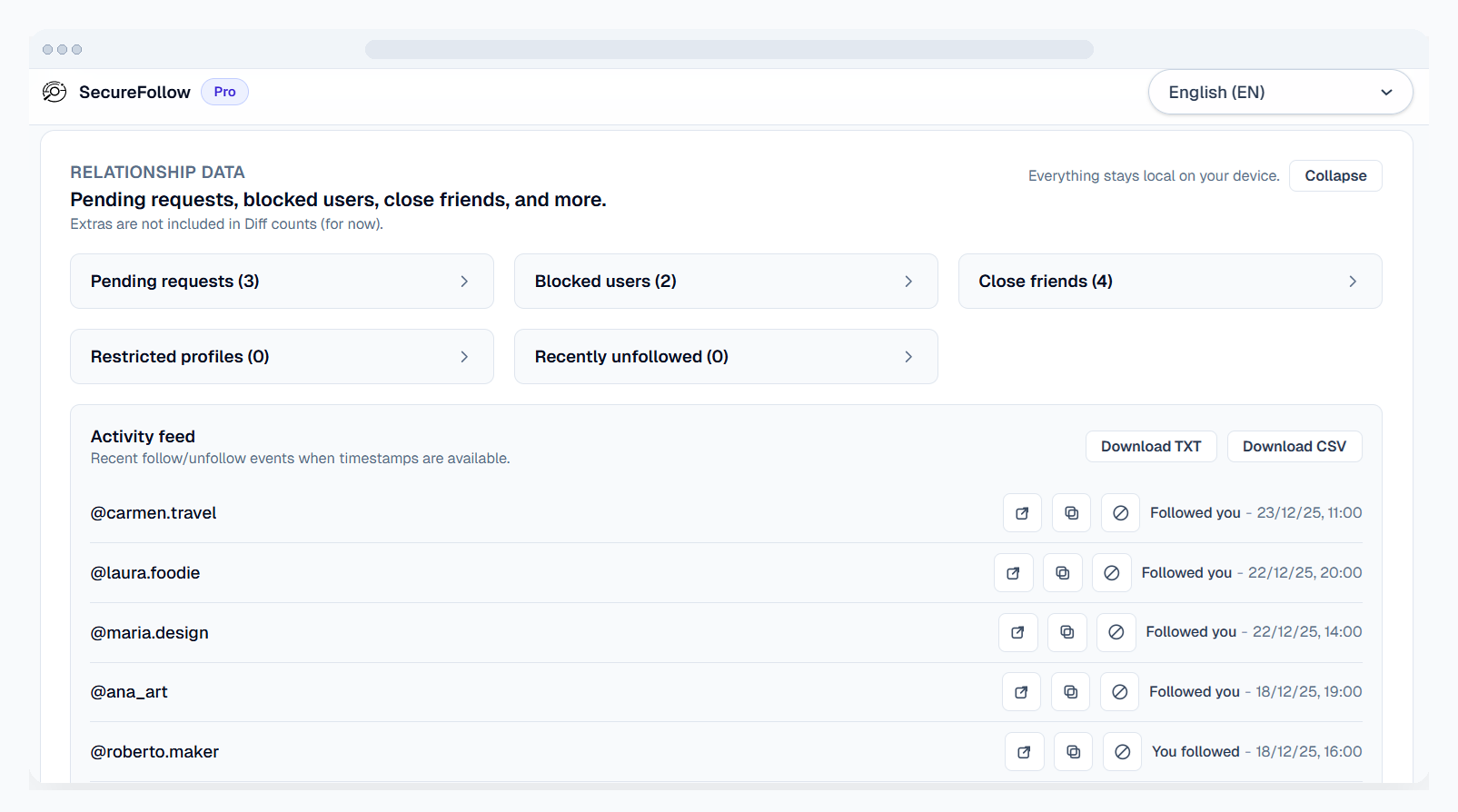Click block icon for @roberto.maker

[x=1122, y=752]
